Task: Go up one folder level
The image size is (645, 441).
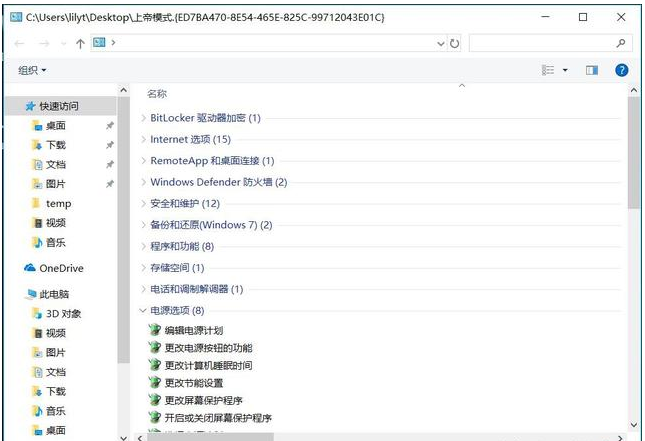Action: [80, 43]
